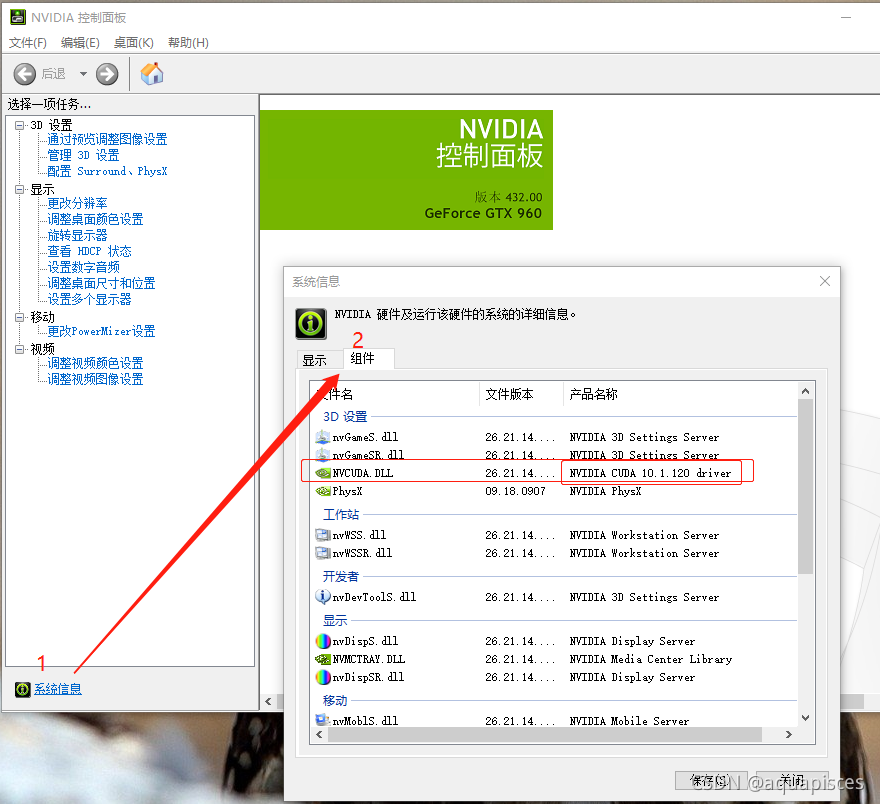This screenshot has width=880, height=804.
Task: Click nvGameS.dll file icon
Action: pyautogui.click(x=323, y=437)
